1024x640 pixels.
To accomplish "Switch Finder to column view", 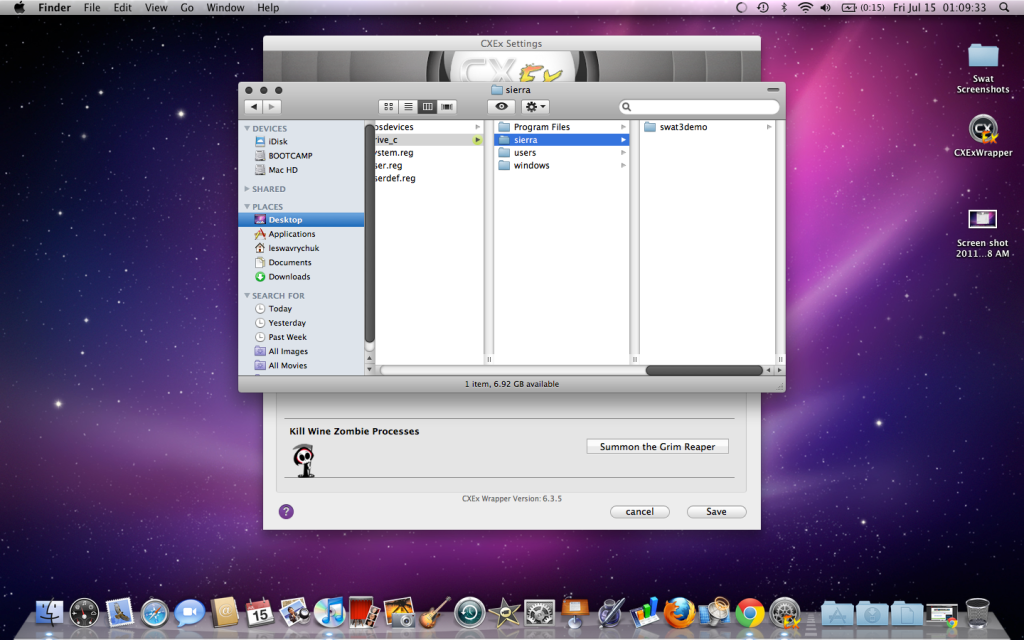I will tap(427, 106).
